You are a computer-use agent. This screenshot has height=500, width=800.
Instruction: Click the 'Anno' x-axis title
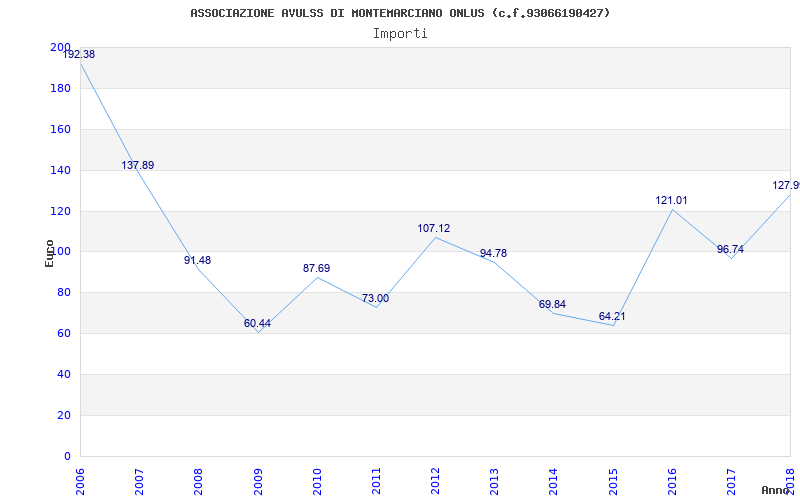[x=775, y=490]
